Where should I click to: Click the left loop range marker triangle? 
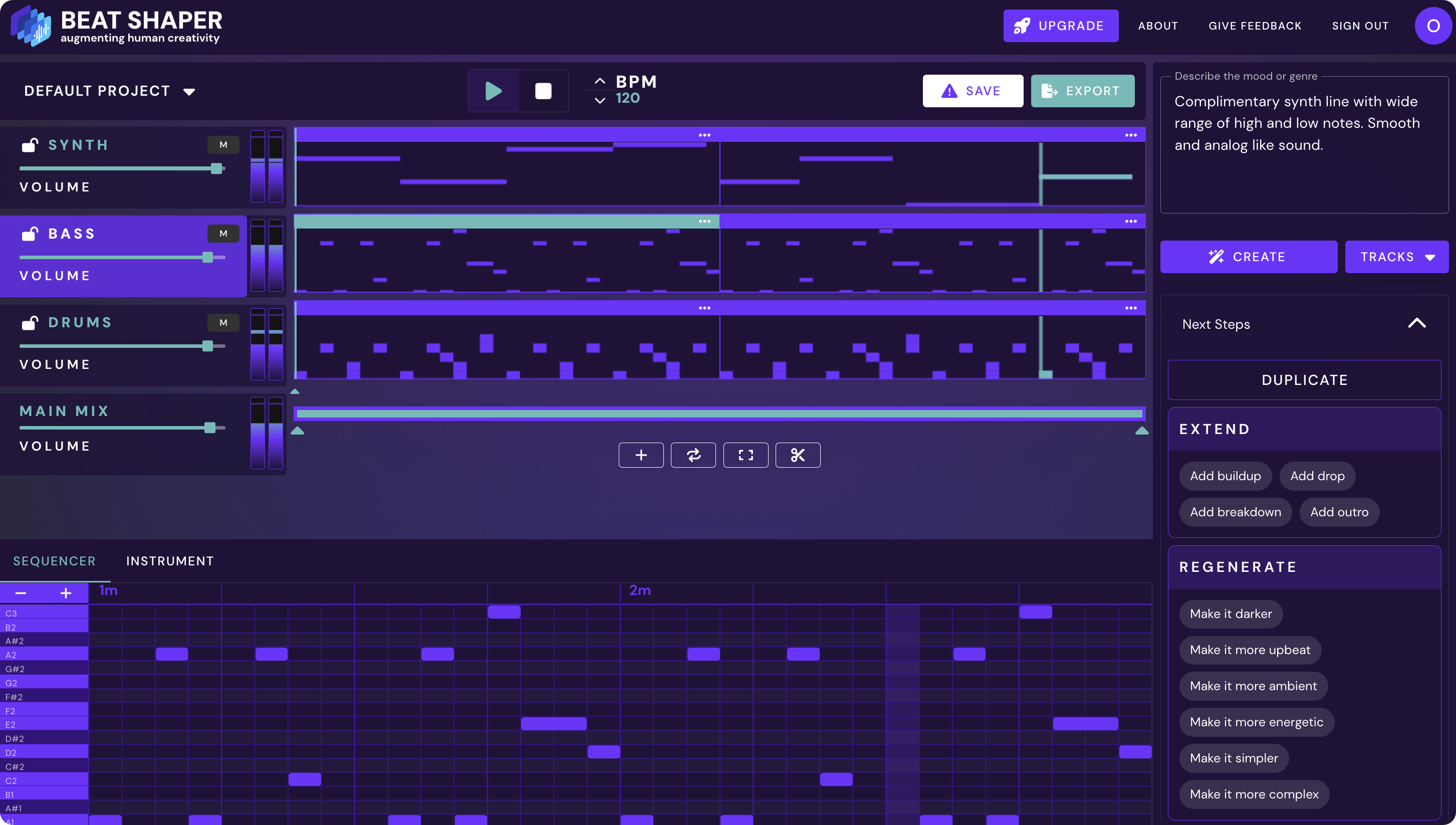297,431
